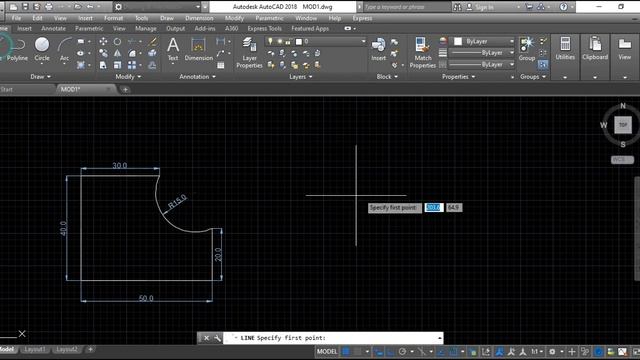Screen dimensions: 640x360
Task: Switch to the Manage ribbon tab
Action: pos(146,28)
